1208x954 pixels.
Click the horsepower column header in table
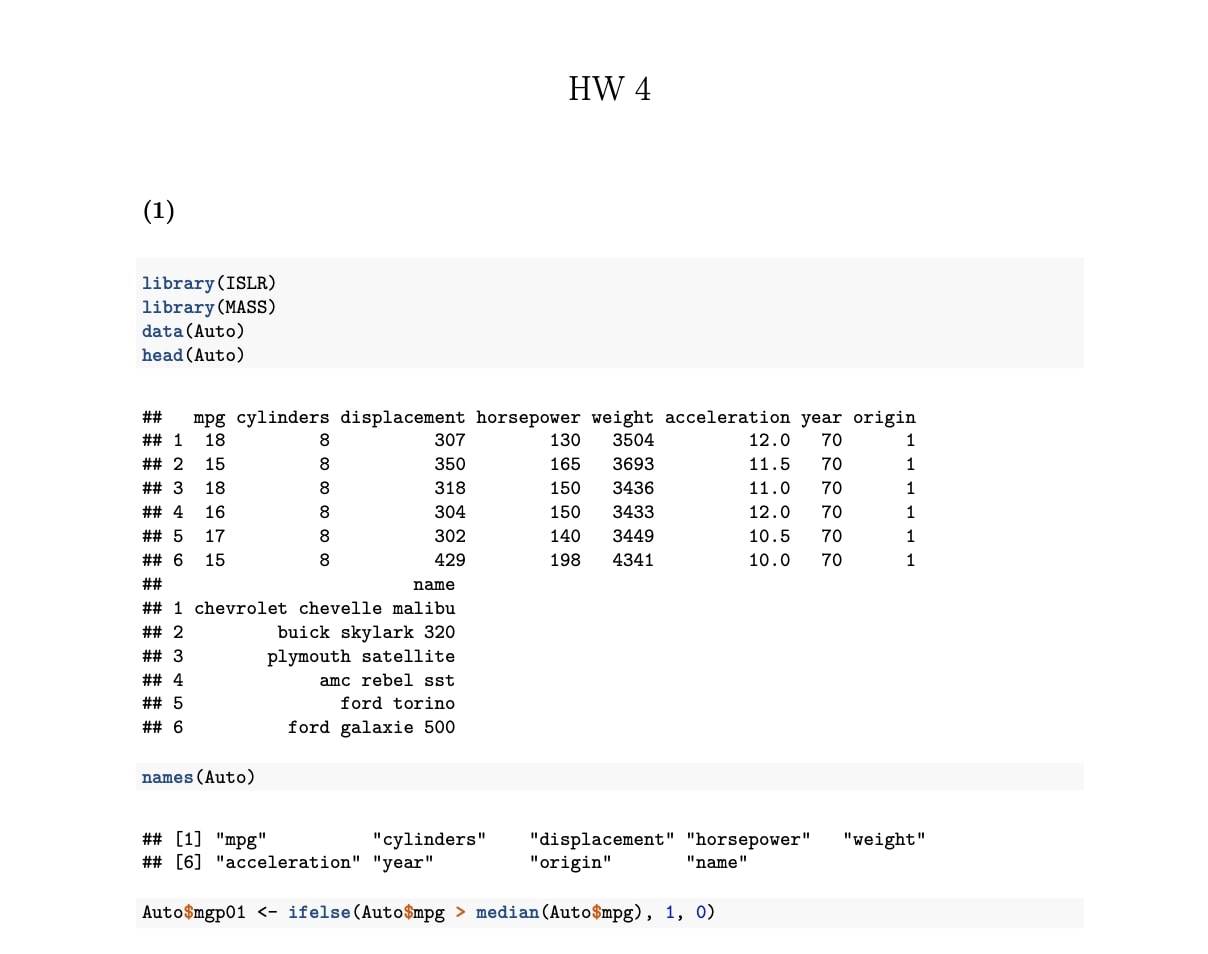[x=527, y=417]
